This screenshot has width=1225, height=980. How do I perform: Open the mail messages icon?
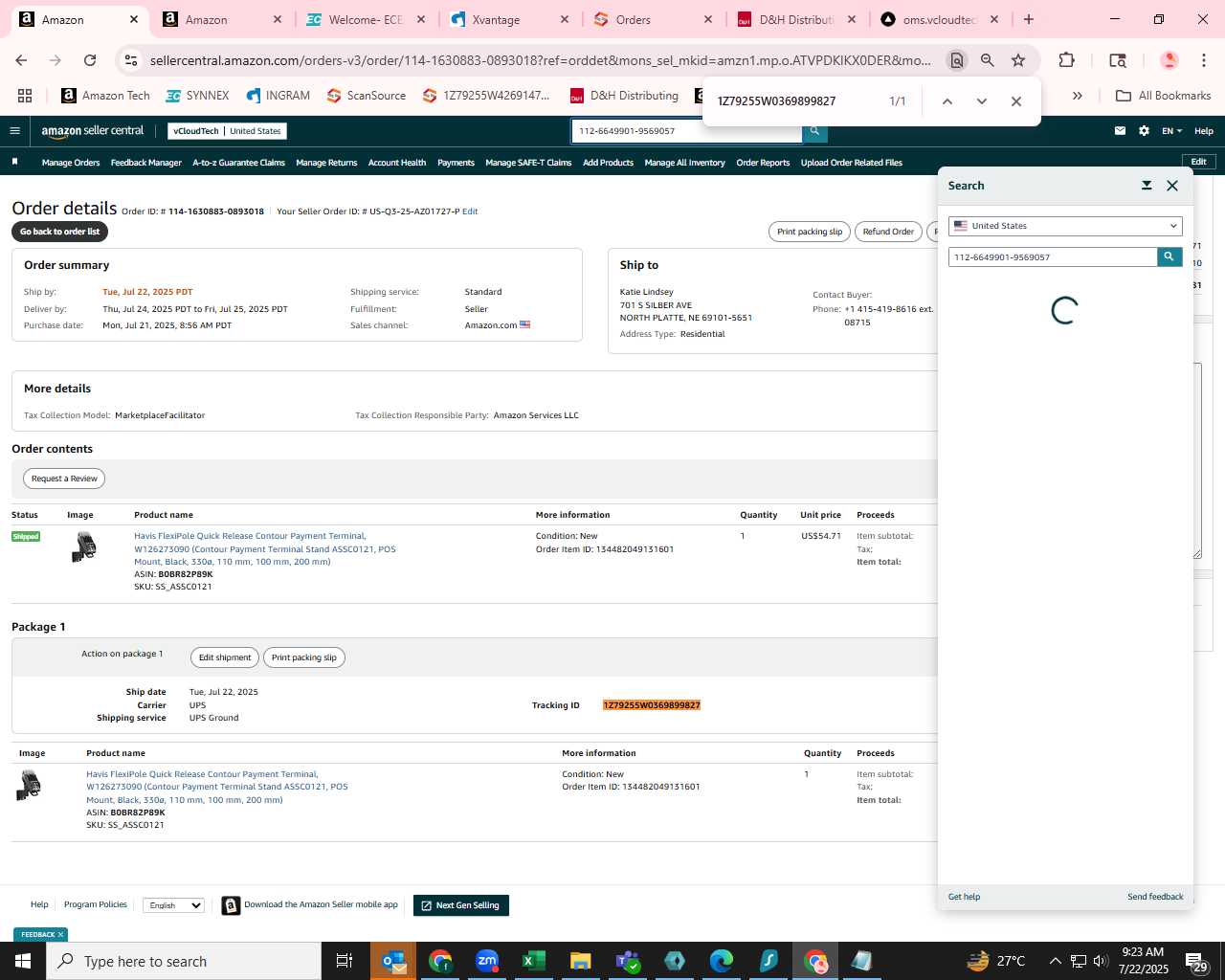coord(1120,131)
